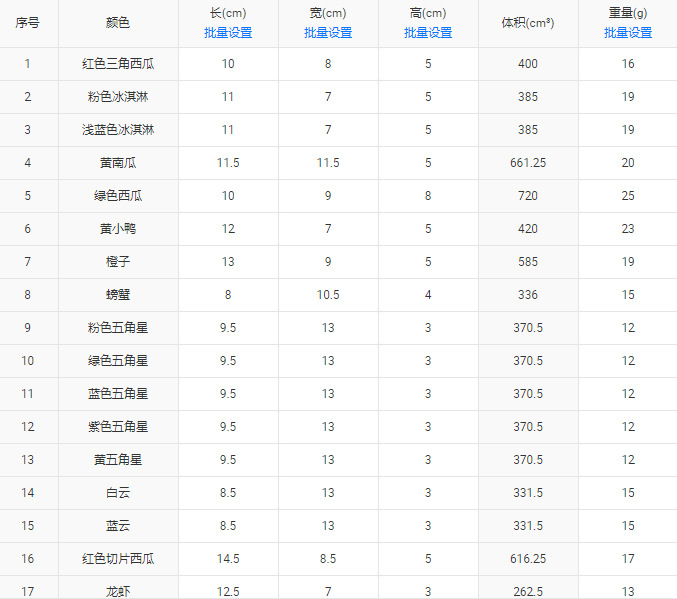This screenshot has width=677, height=599.
Task: Click length 12.5 in 龙虾 row
Action: [228, 592]
